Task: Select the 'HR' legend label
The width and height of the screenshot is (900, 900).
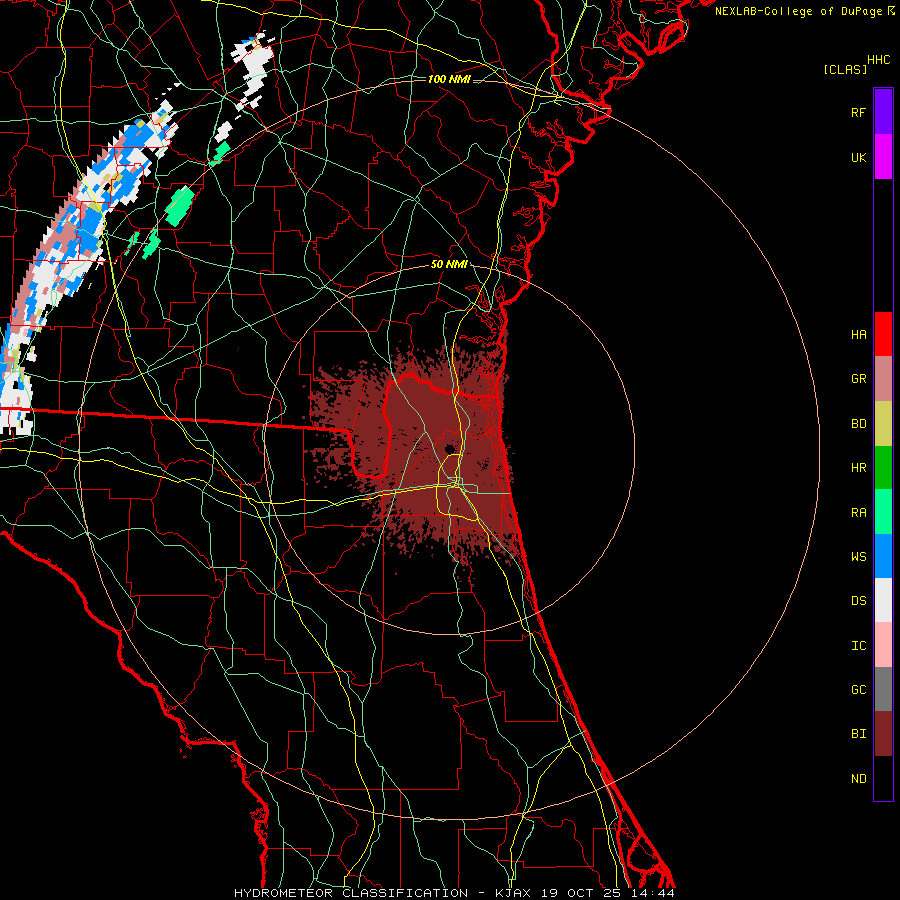Action: [859, 467]
